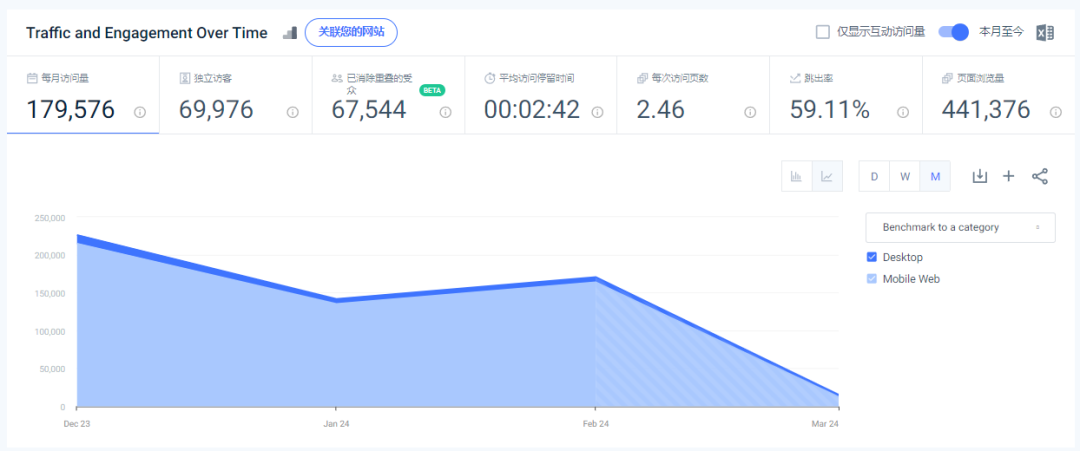Export data via the Excel icon
The height and width of the screenshot is (451, 1080).
click(1045, 32)
